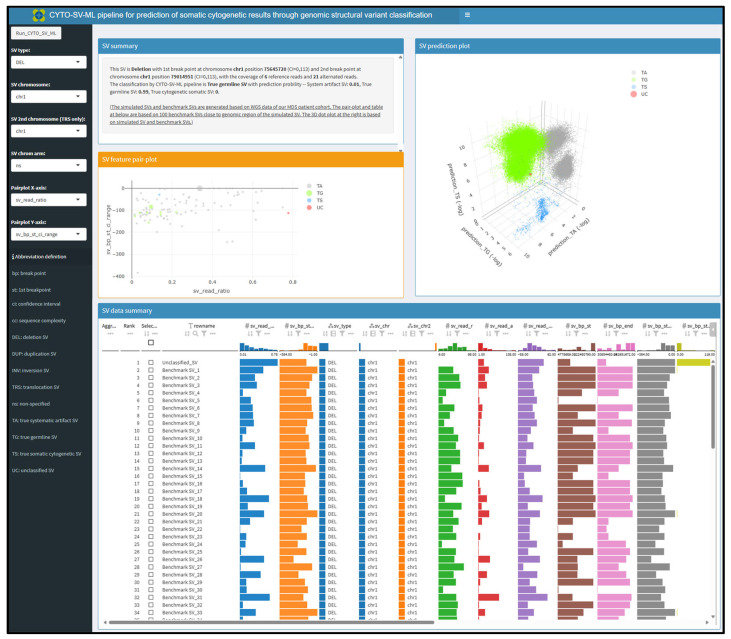Click the filter icon under sv_chr column
Screen dimensions: 731x639
382,334
